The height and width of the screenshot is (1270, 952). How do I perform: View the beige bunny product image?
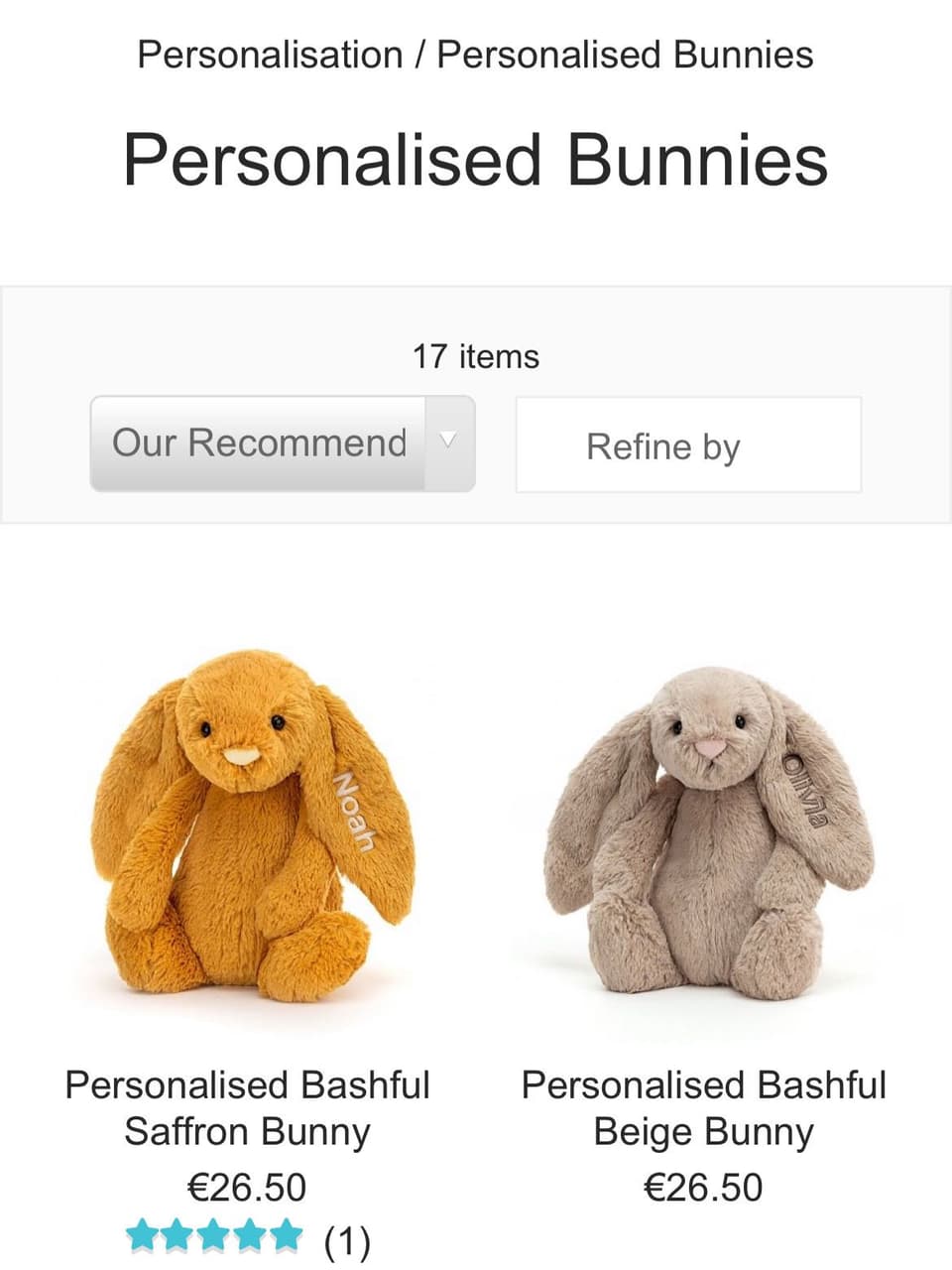coord(706,831)
